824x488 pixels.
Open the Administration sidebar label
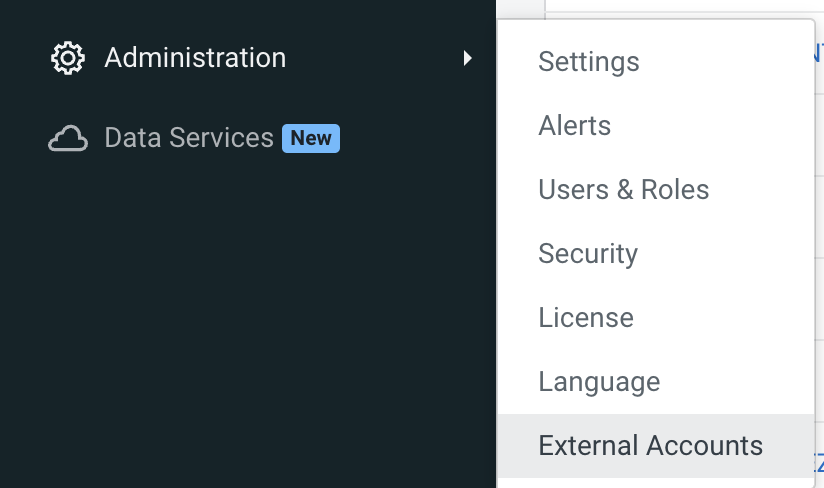pyautogui.click(x=195, y=58)
